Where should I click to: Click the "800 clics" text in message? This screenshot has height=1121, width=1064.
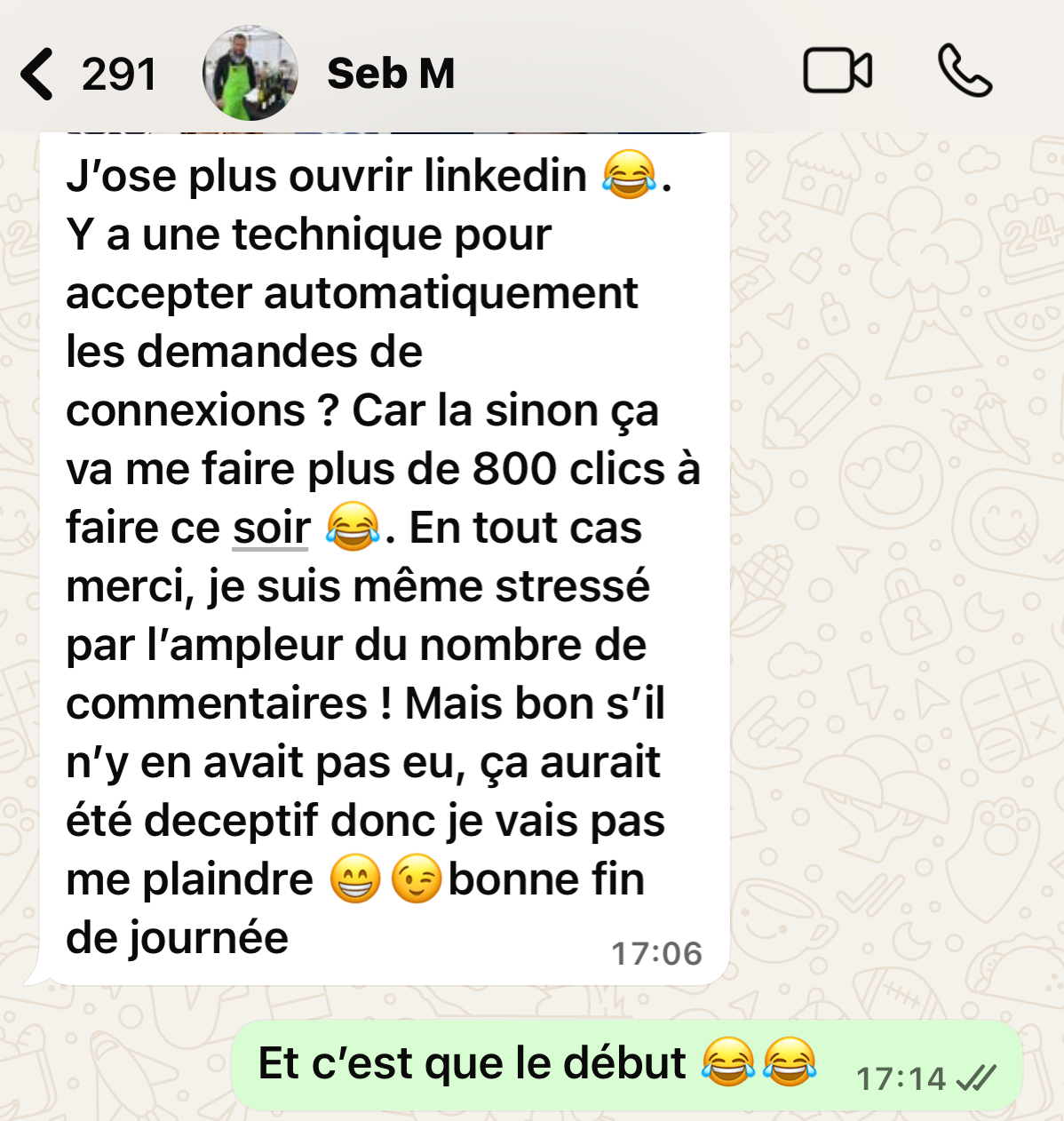(568, 469)
